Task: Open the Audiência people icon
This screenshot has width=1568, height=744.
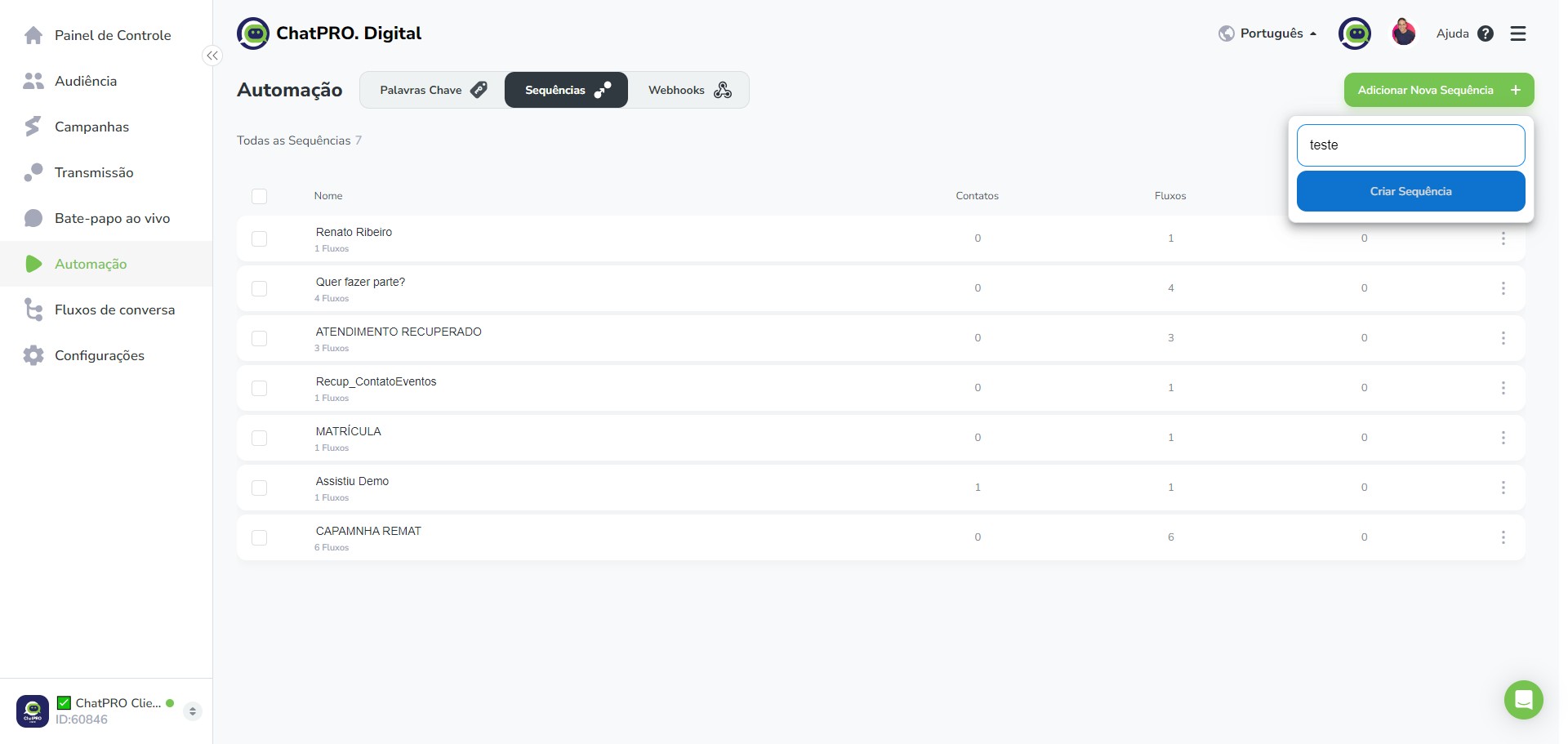Action: tap(33, 81)
